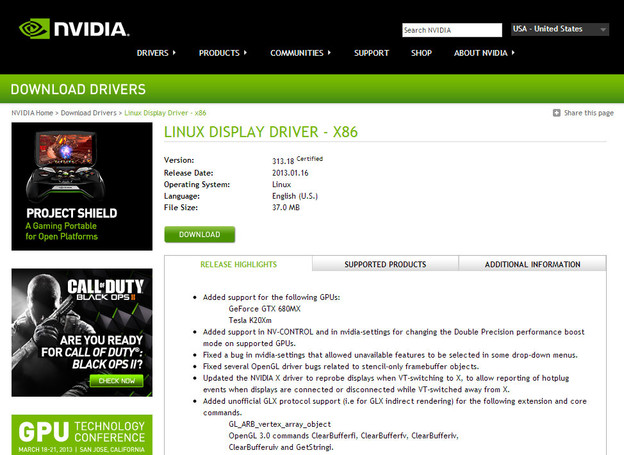Open the Drivers dropdown menu
Viewport: 624px width, 455px height.
coord(156,52)
